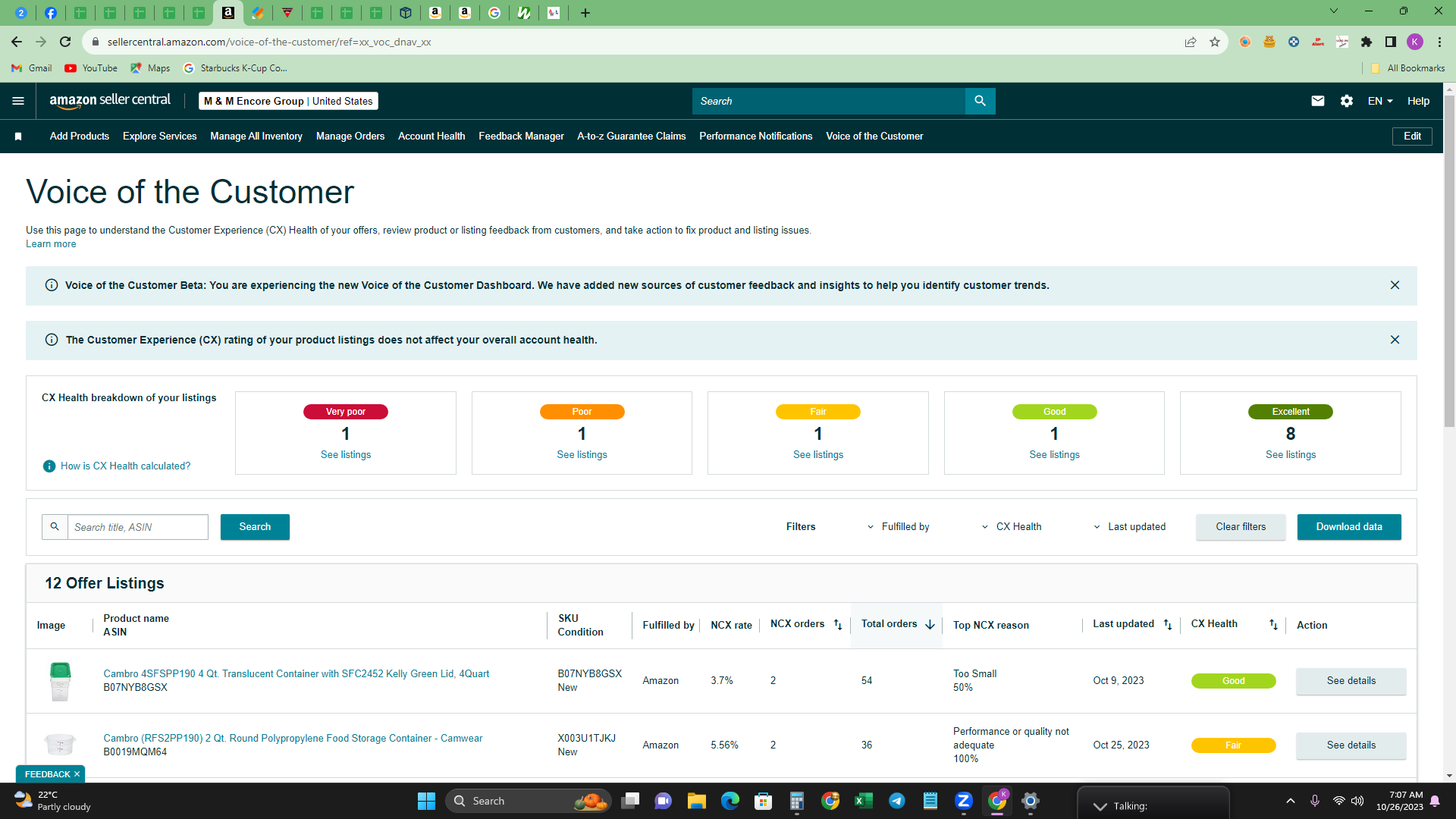
Task: Open the tab search chevron in Chrome
Action: pyautogui.click(x=1334, y=11)
